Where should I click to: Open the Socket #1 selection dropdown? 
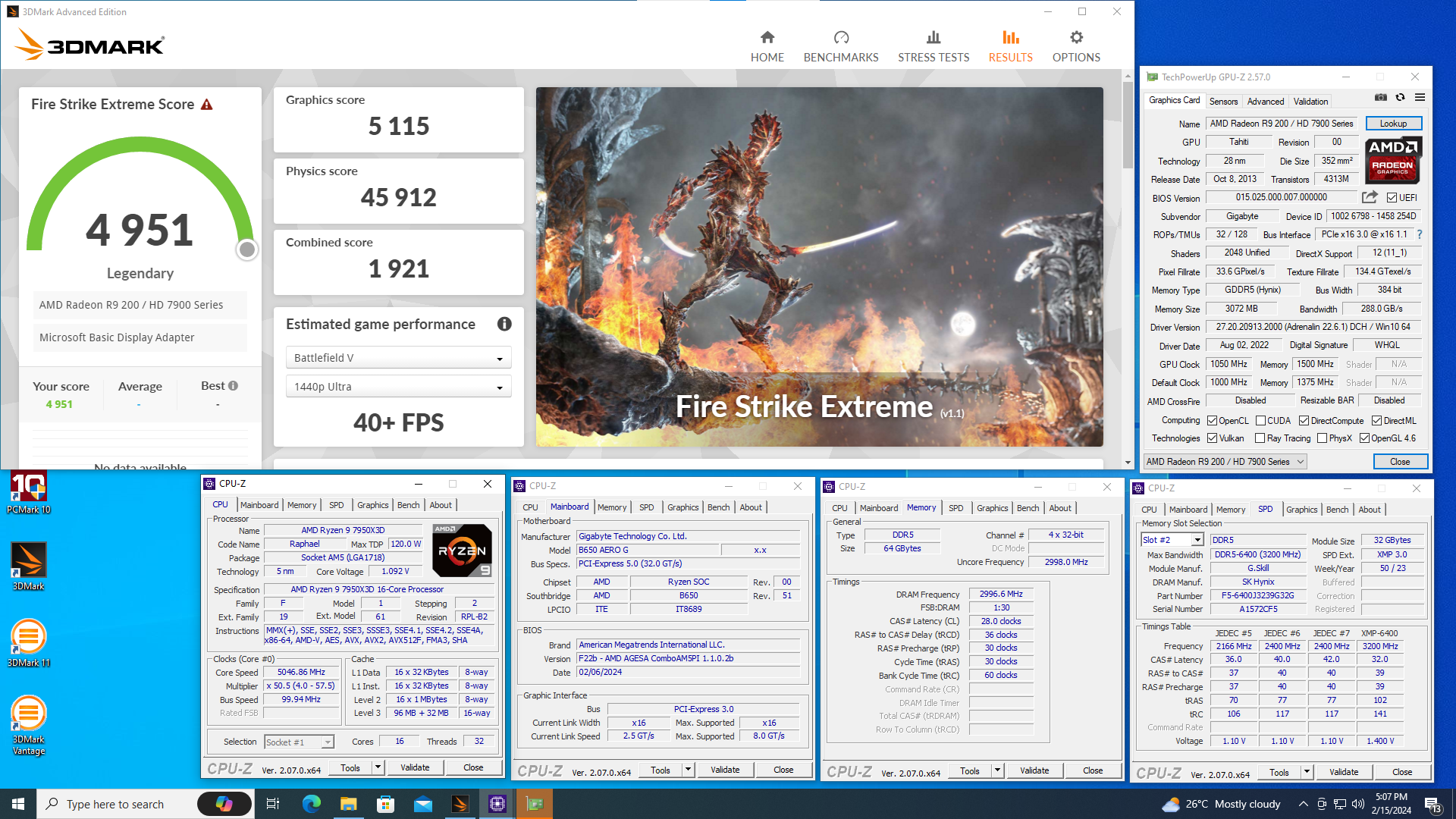point(299,742)
